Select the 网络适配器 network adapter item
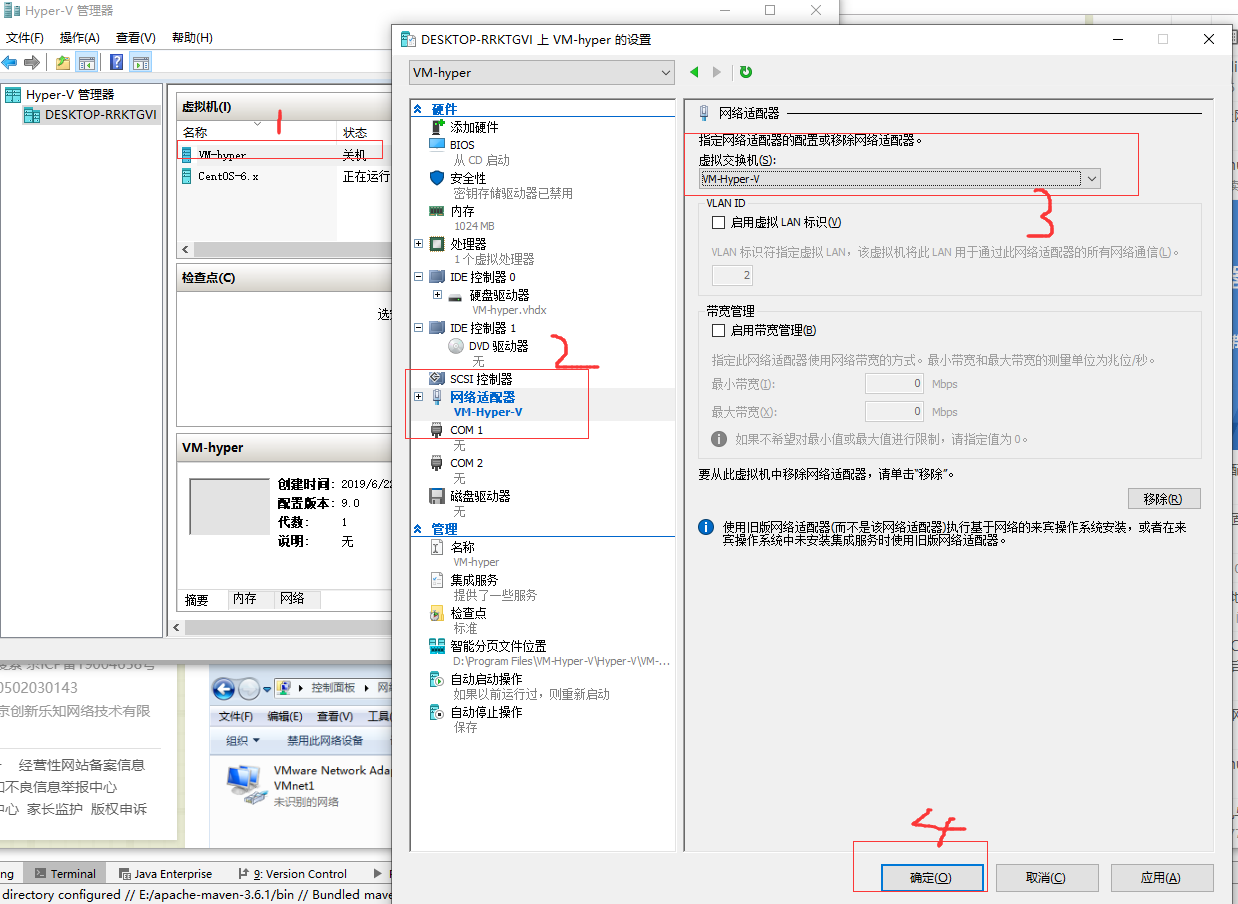 [482, 397]
